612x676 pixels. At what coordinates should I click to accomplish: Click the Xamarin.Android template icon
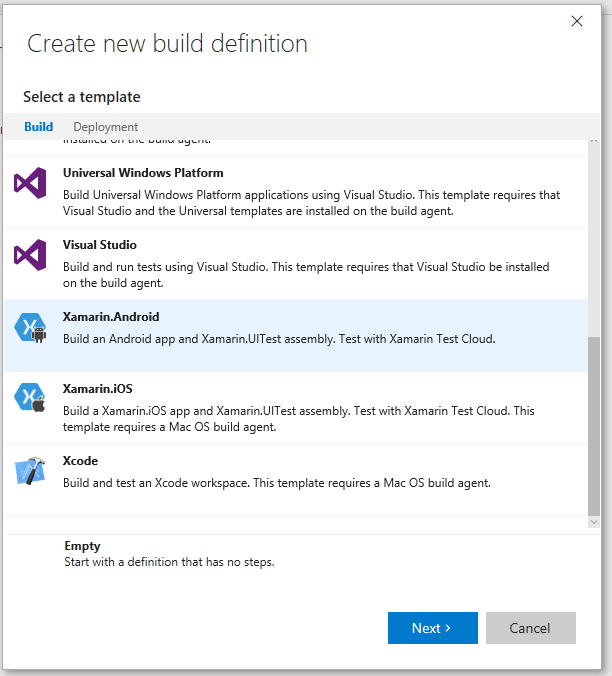(30, 328)
